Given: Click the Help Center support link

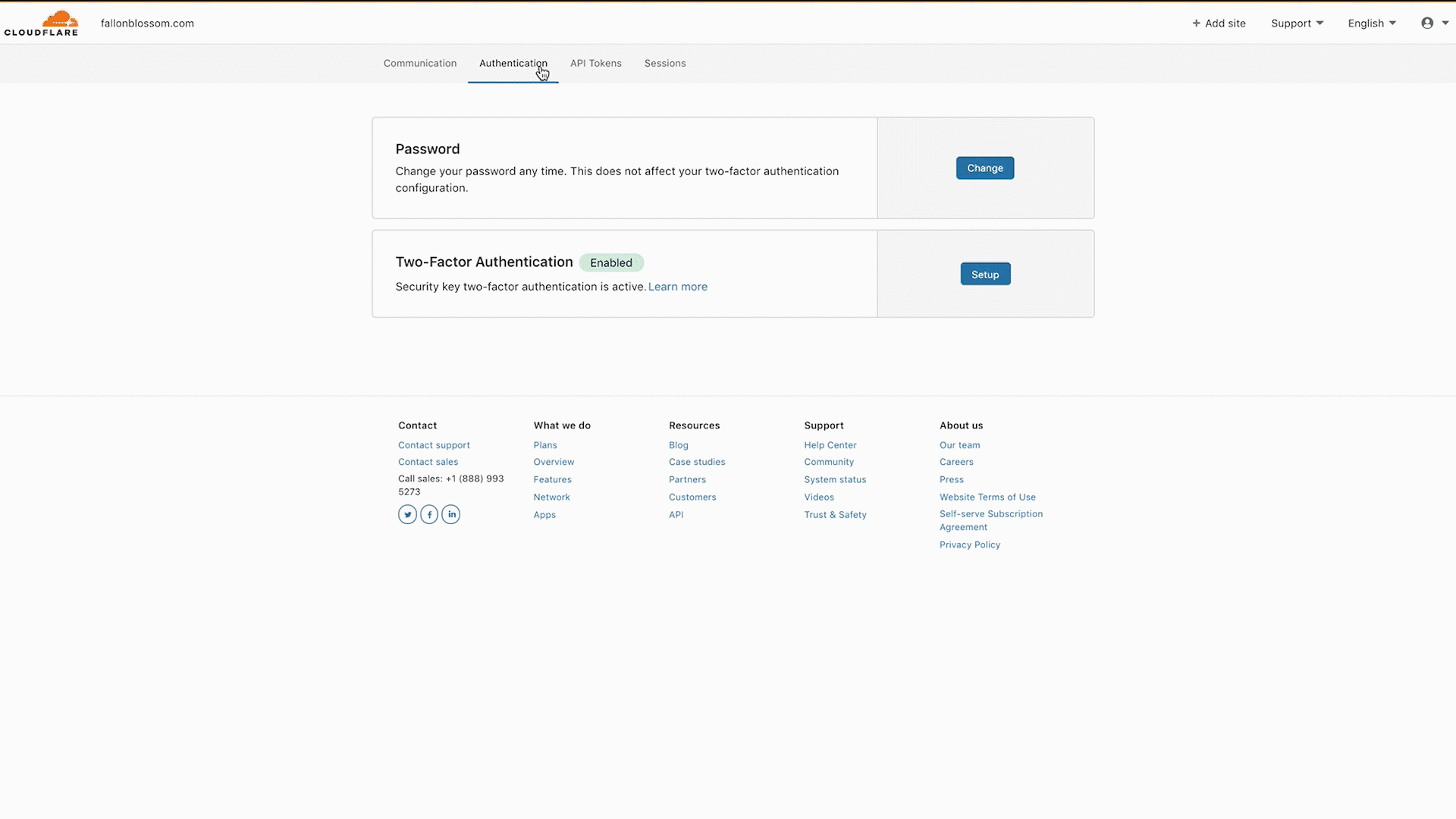Looking at the screenshot, I should 830,444.
